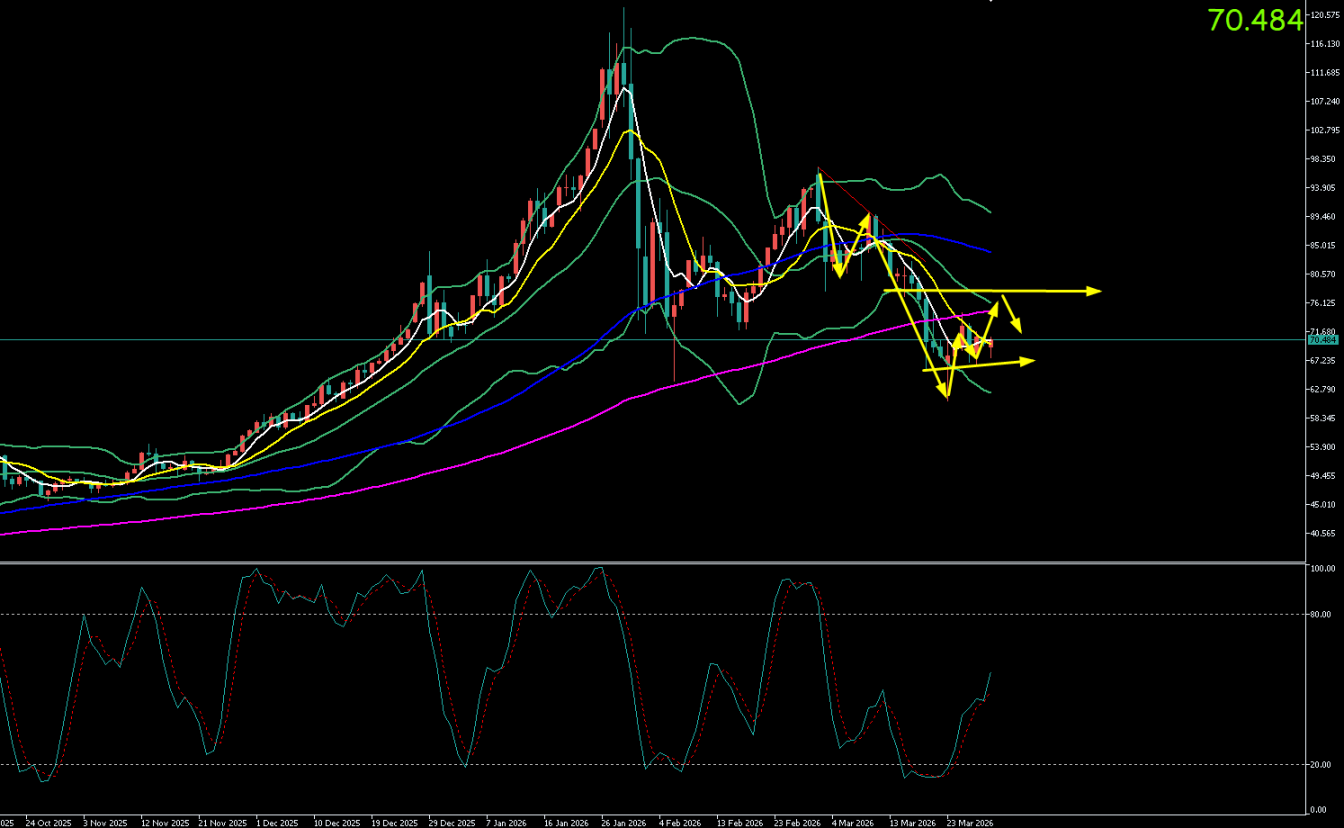Select the right end of the magenta moving average
The width and height of the screenshot is (1344, 828).
(988, 311)
